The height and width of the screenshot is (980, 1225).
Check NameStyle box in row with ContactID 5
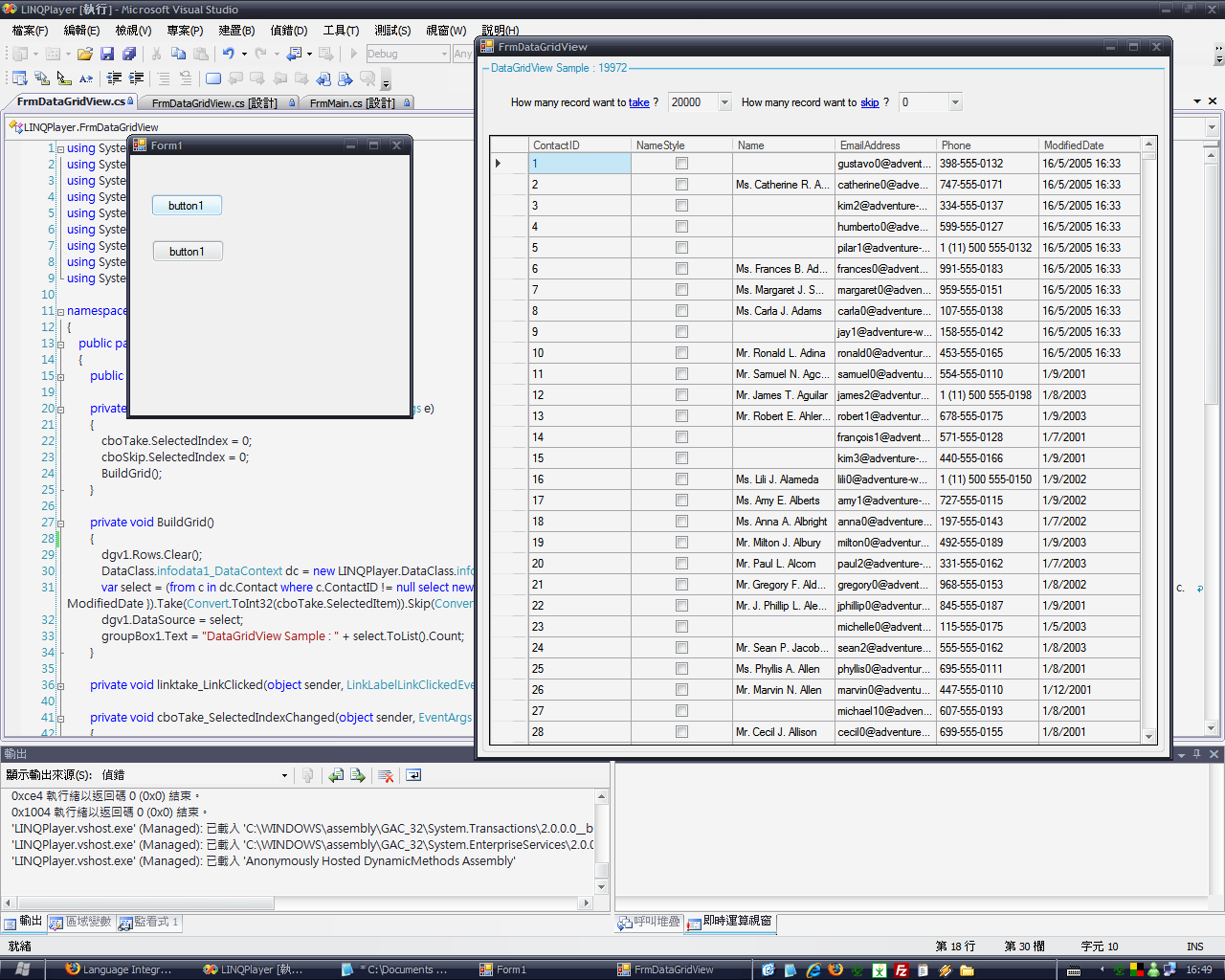click(x=681, y=248)
